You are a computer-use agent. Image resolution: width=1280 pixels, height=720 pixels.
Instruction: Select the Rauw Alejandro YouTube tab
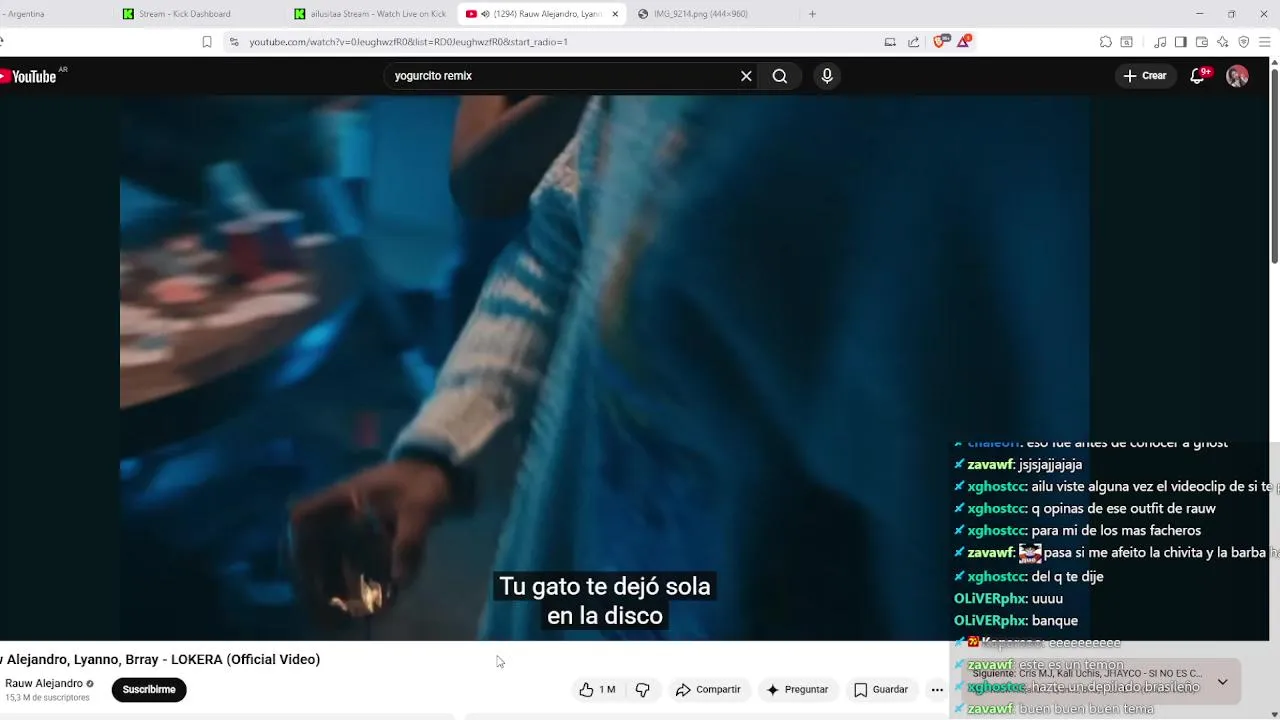(x=540, y=14)
